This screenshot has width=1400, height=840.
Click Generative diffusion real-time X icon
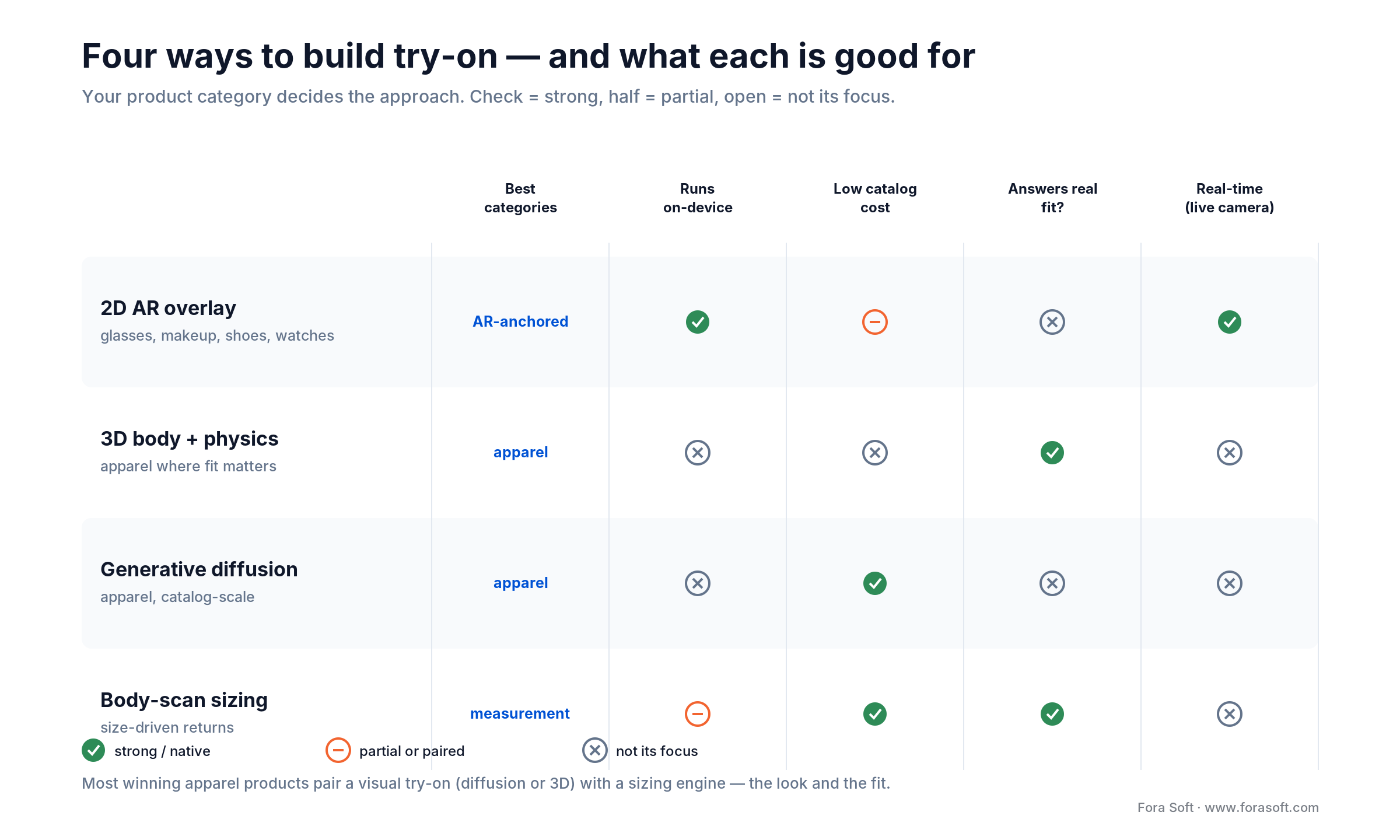[x=1229, y=583]
